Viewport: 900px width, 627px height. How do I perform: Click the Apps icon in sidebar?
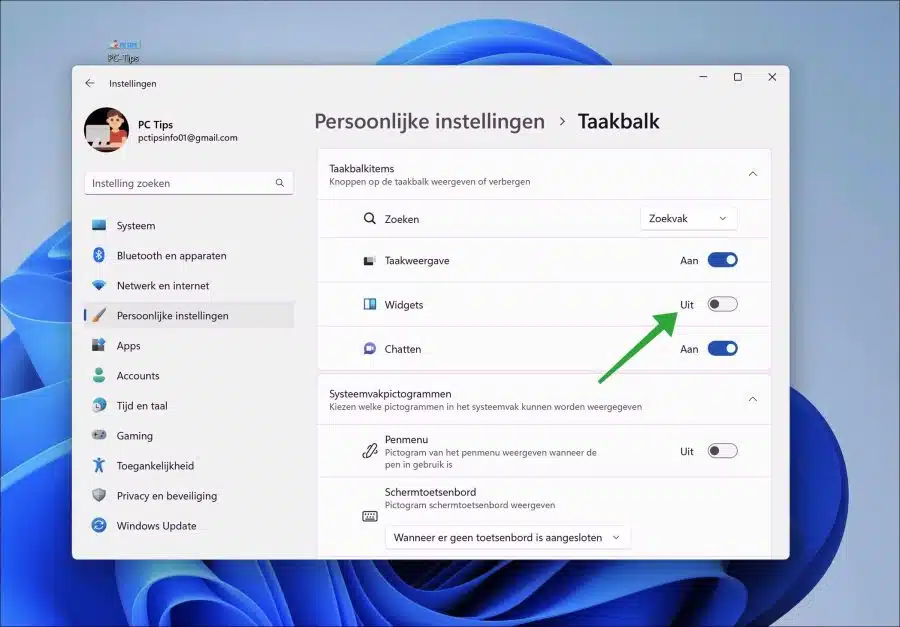(x=99, y=345)
